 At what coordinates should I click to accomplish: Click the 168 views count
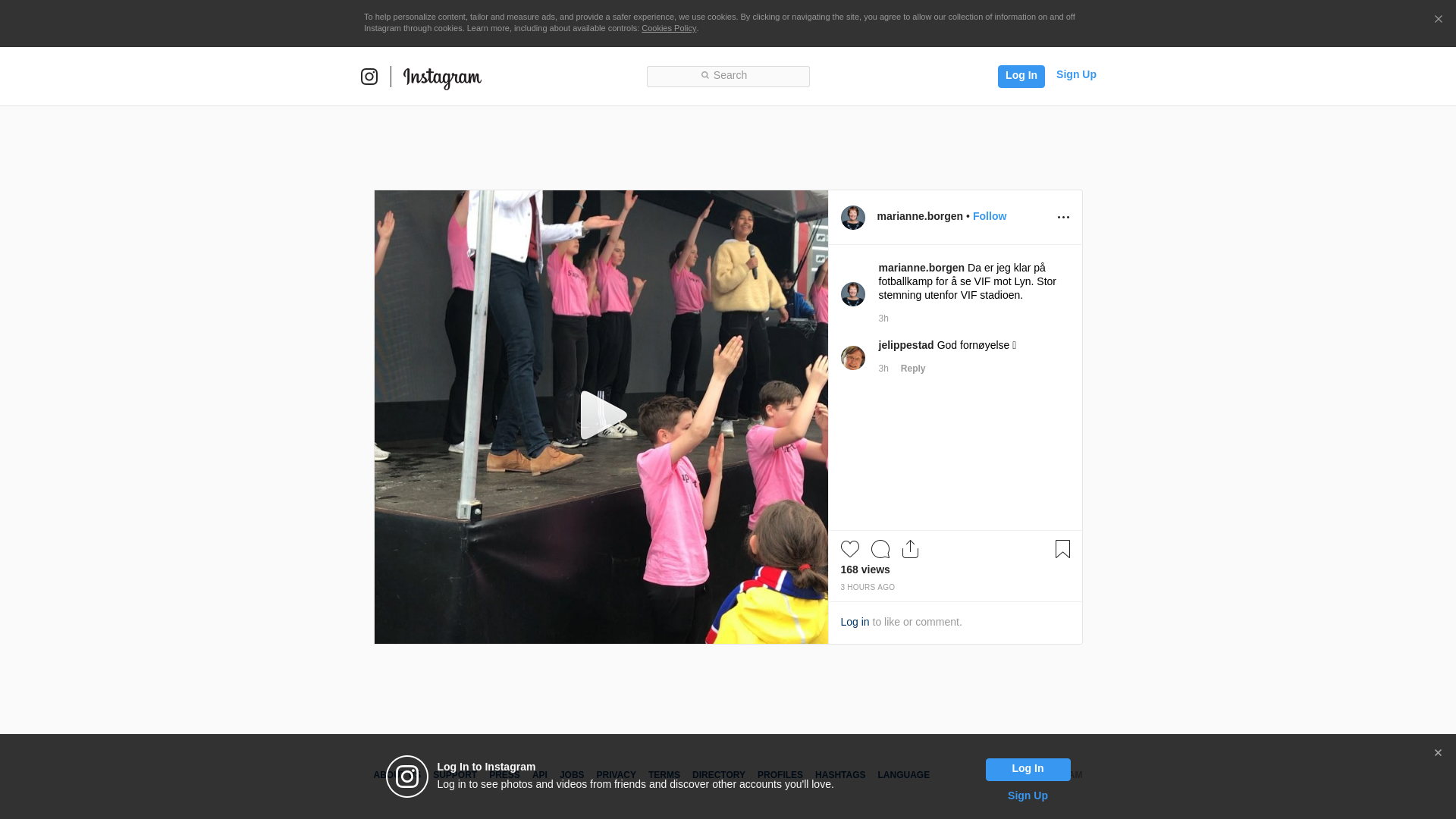tap(865, 570)
